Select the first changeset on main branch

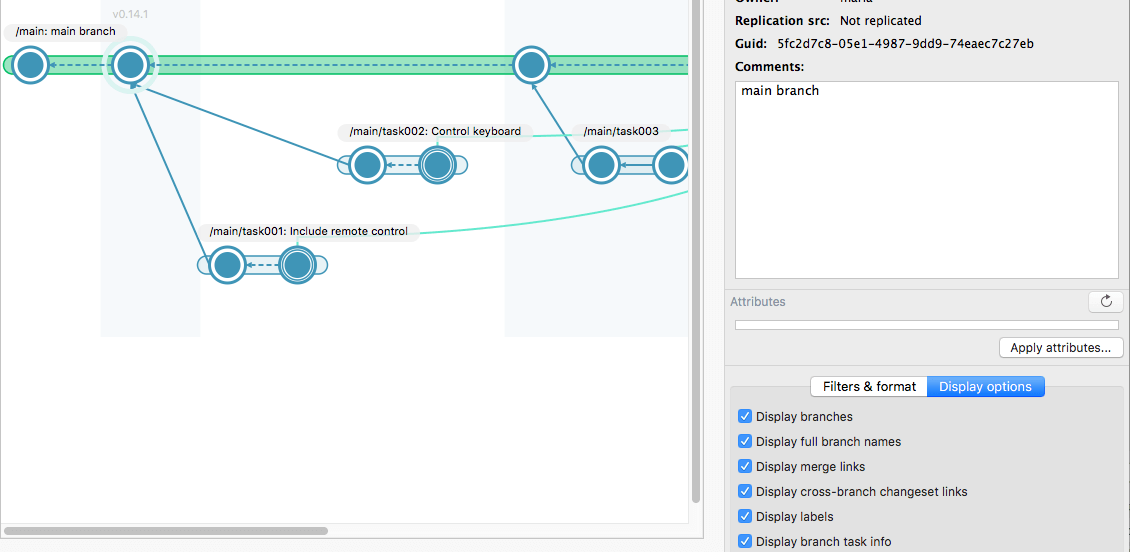point(31,65)
